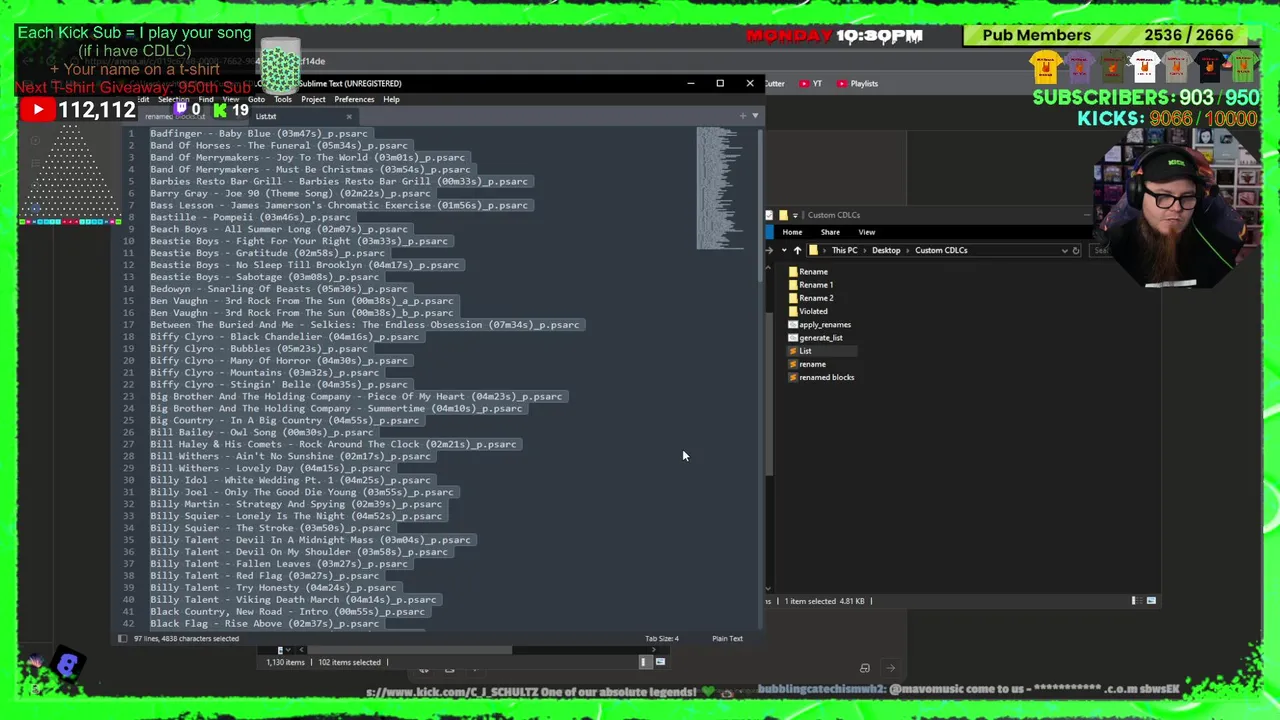
Task: Close the List.txt tab
Action: tap(348, 116)
